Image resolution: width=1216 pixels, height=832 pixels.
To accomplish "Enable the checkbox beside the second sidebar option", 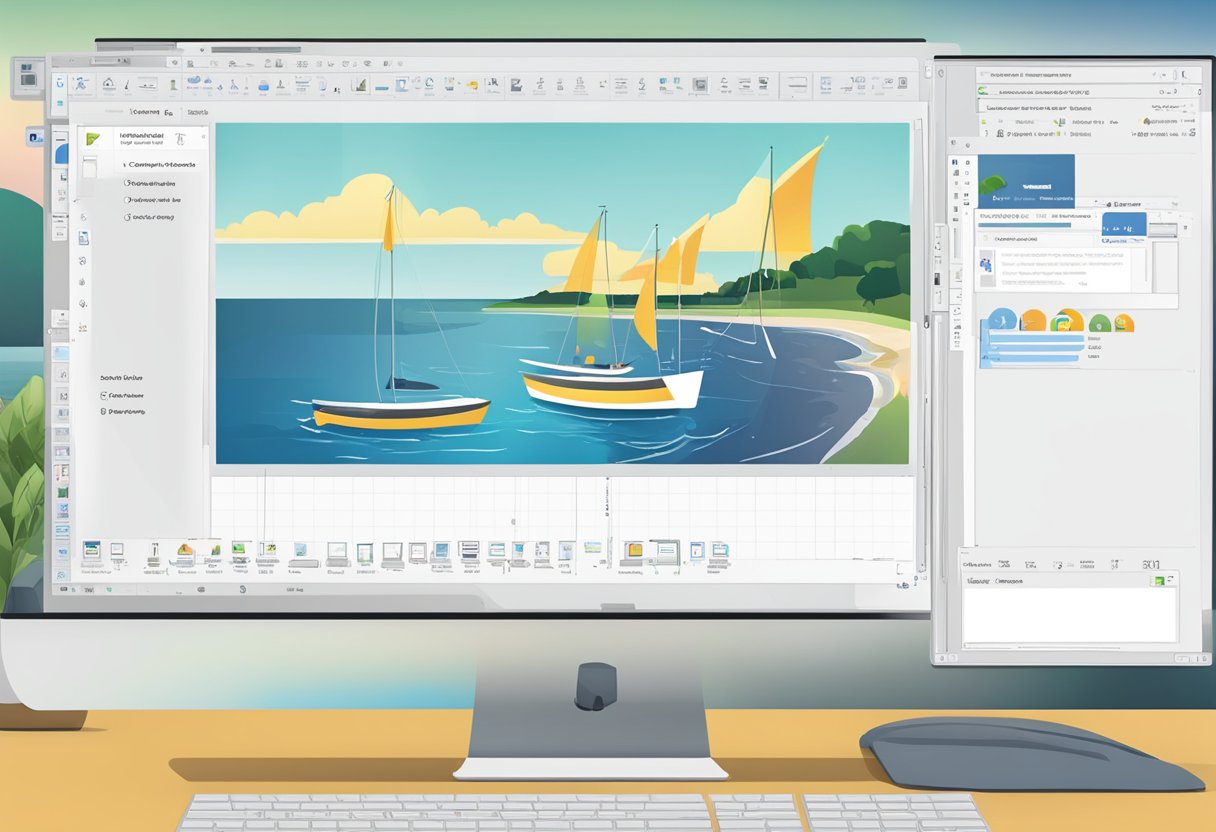I will click(x=127, y=202).
